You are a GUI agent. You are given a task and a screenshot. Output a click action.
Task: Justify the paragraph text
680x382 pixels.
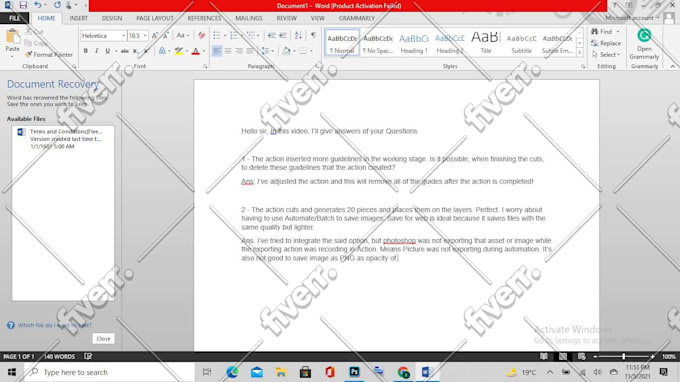click(x=250, y=51)
